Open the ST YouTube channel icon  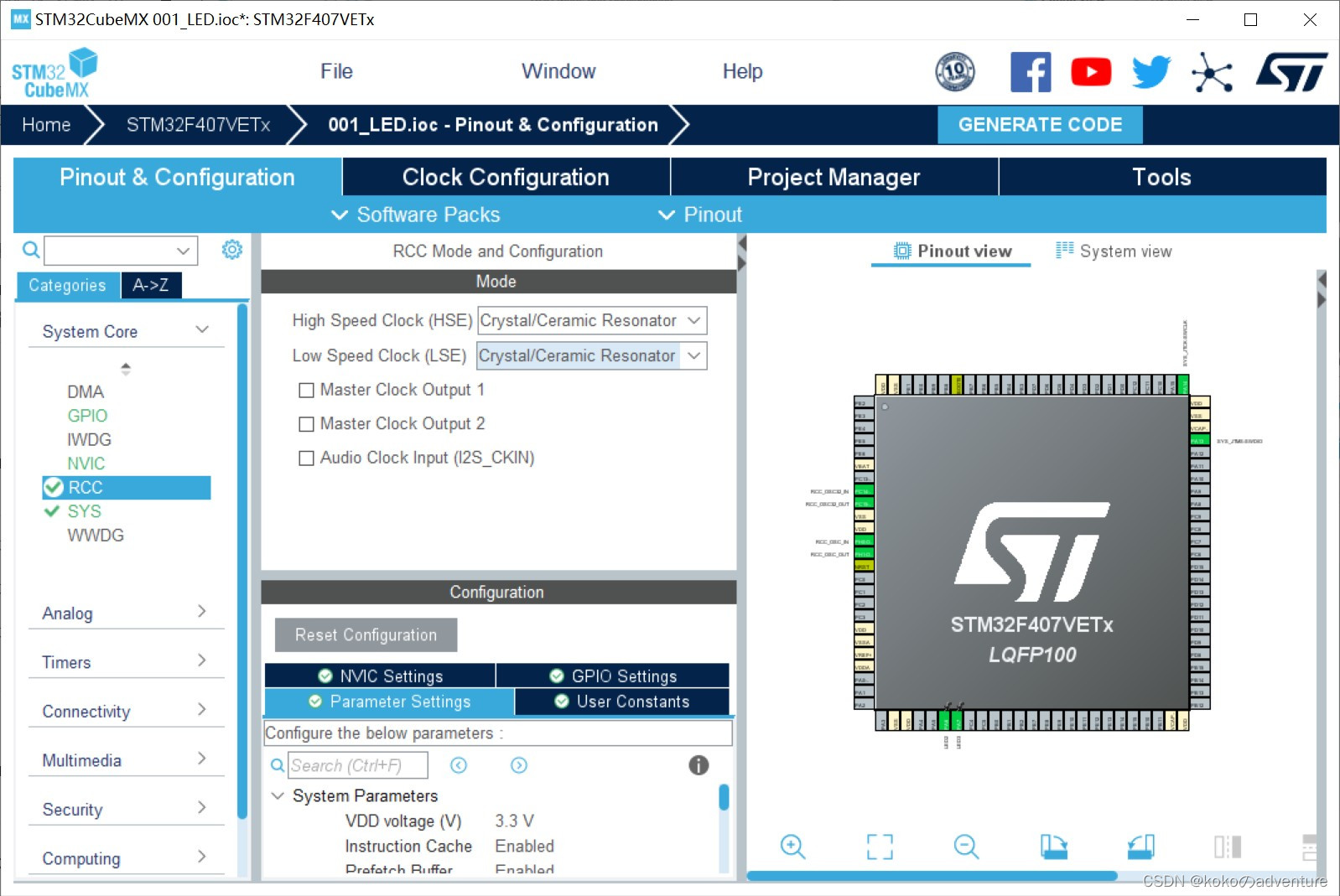click(x=1091, y=72)
